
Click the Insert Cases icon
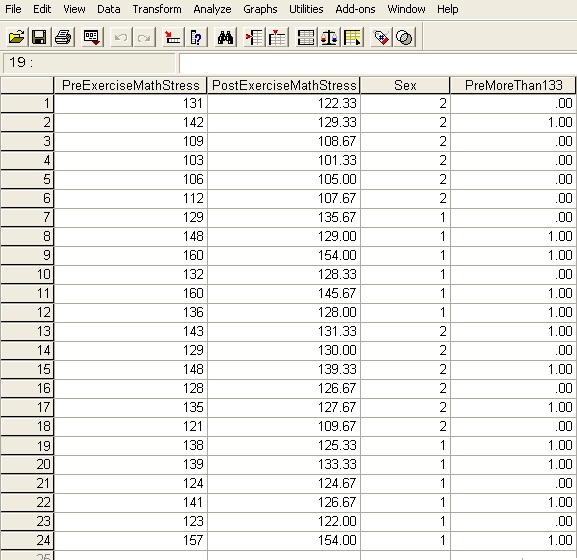tap(254, 37)
